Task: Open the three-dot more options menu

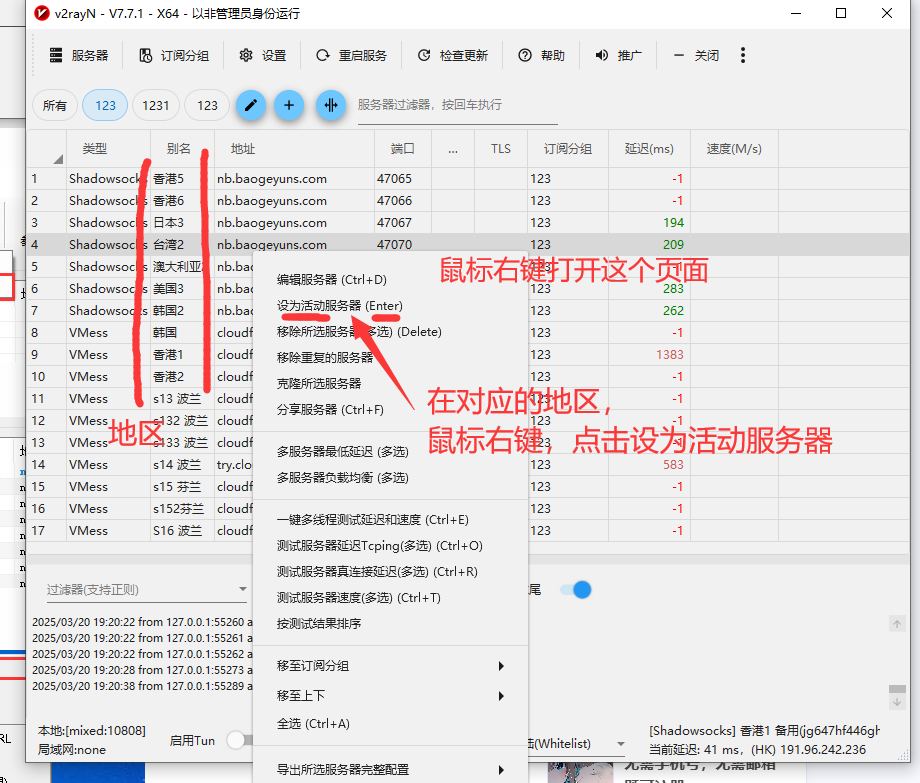Action: (x=743, y=56)
